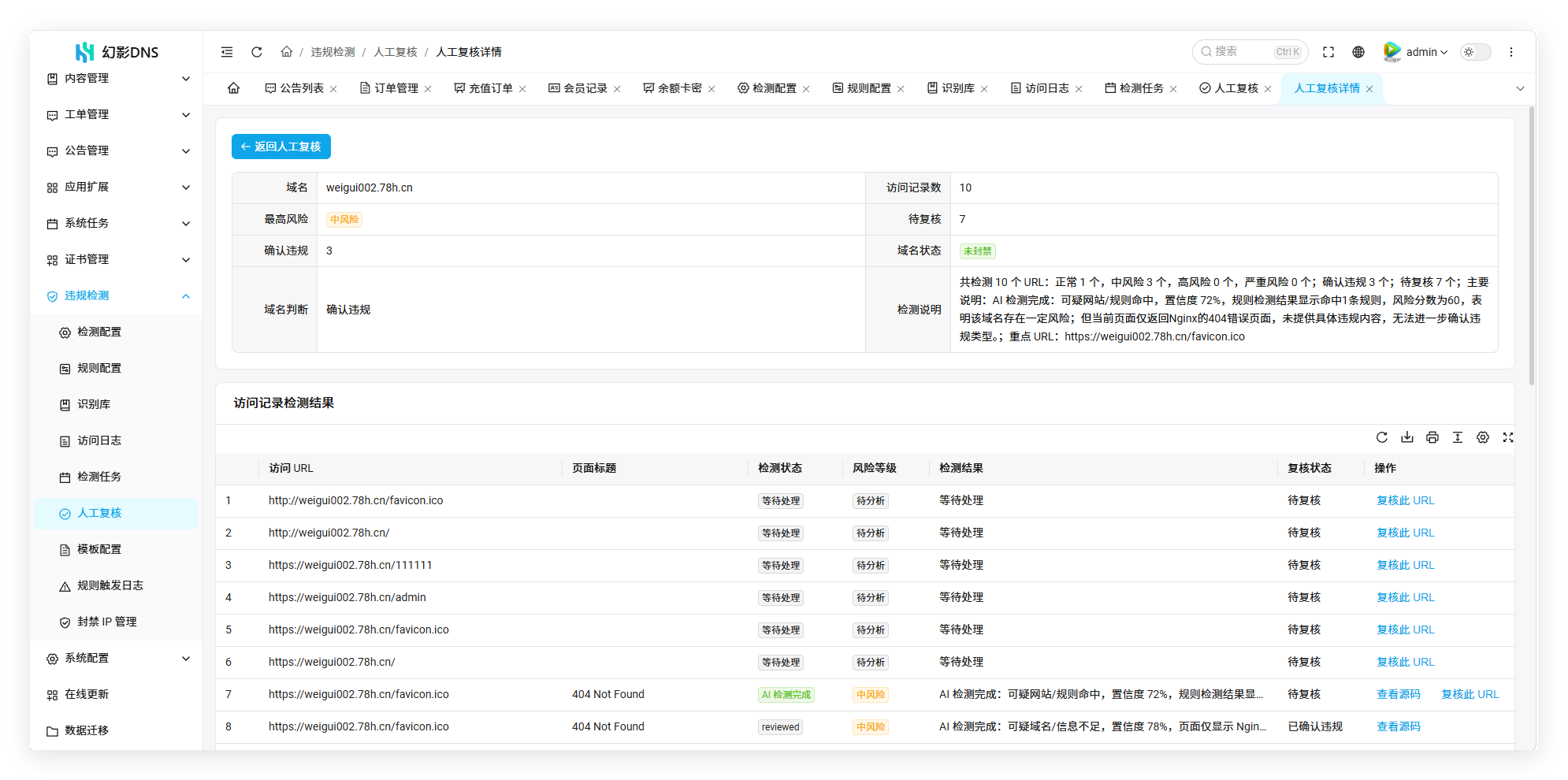Image resolution: width=1568 pixels, height=780 pixels.
Task: Open the language globe icon
Action: (x=1358, y=52)
